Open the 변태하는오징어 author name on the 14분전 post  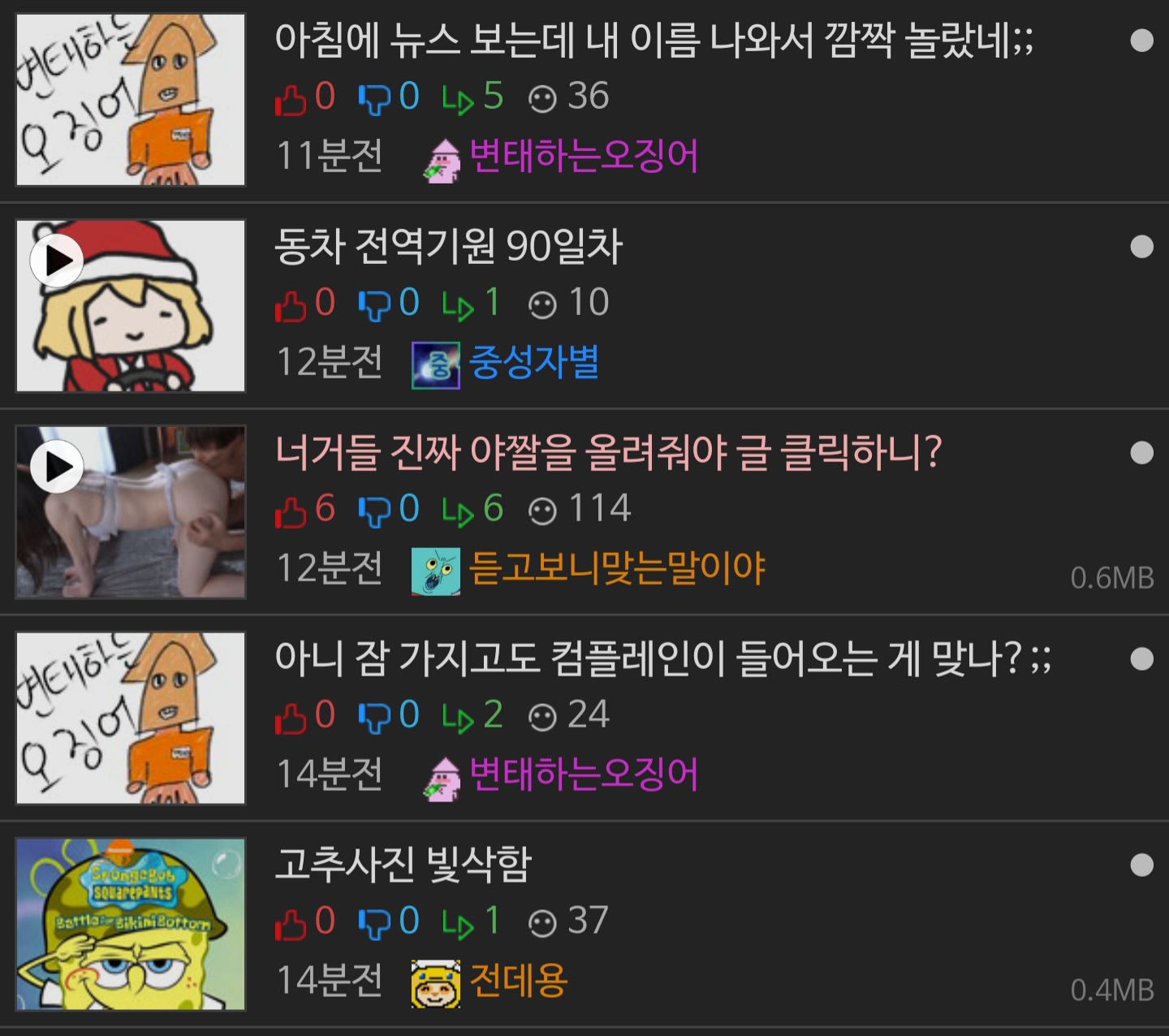584,775
